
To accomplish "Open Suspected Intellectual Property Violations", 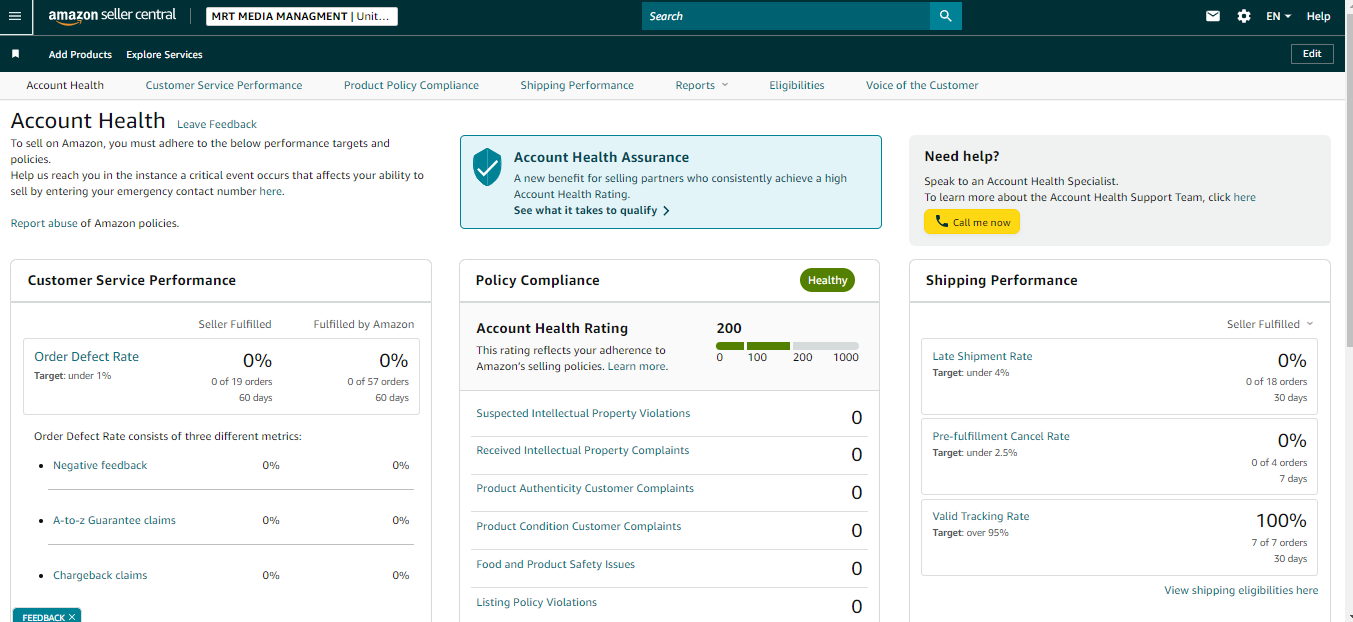I will pyautogui.click(x=583, y=413).
